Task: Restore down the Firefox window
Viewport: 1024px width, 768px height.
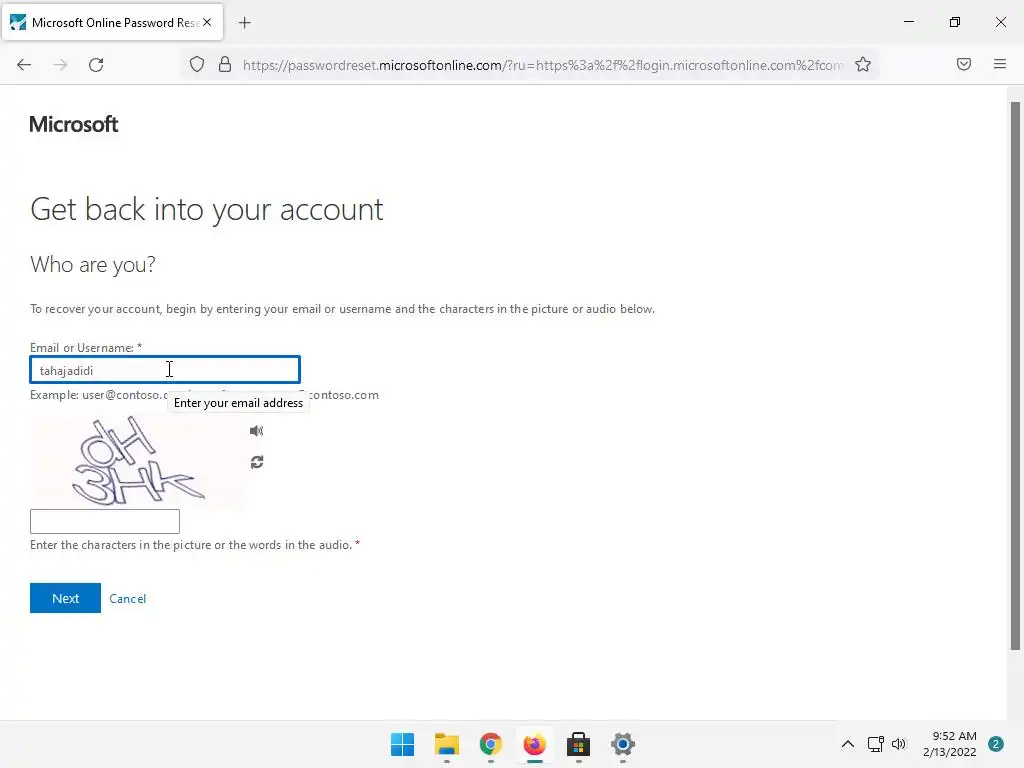Action: [x=955, y=22]
